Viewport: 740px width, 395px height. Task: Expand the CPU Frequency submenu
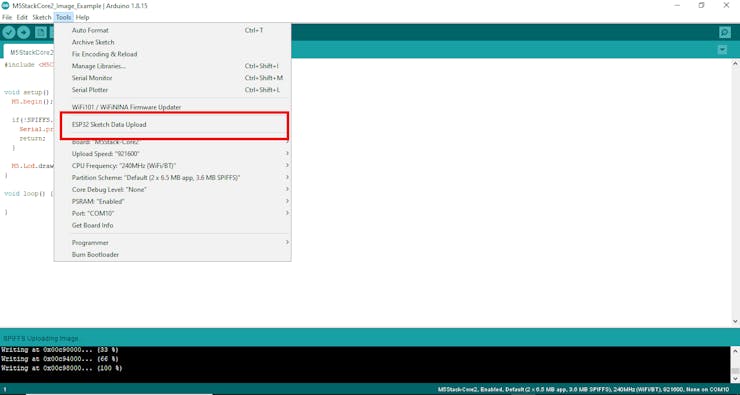point(173,166)
